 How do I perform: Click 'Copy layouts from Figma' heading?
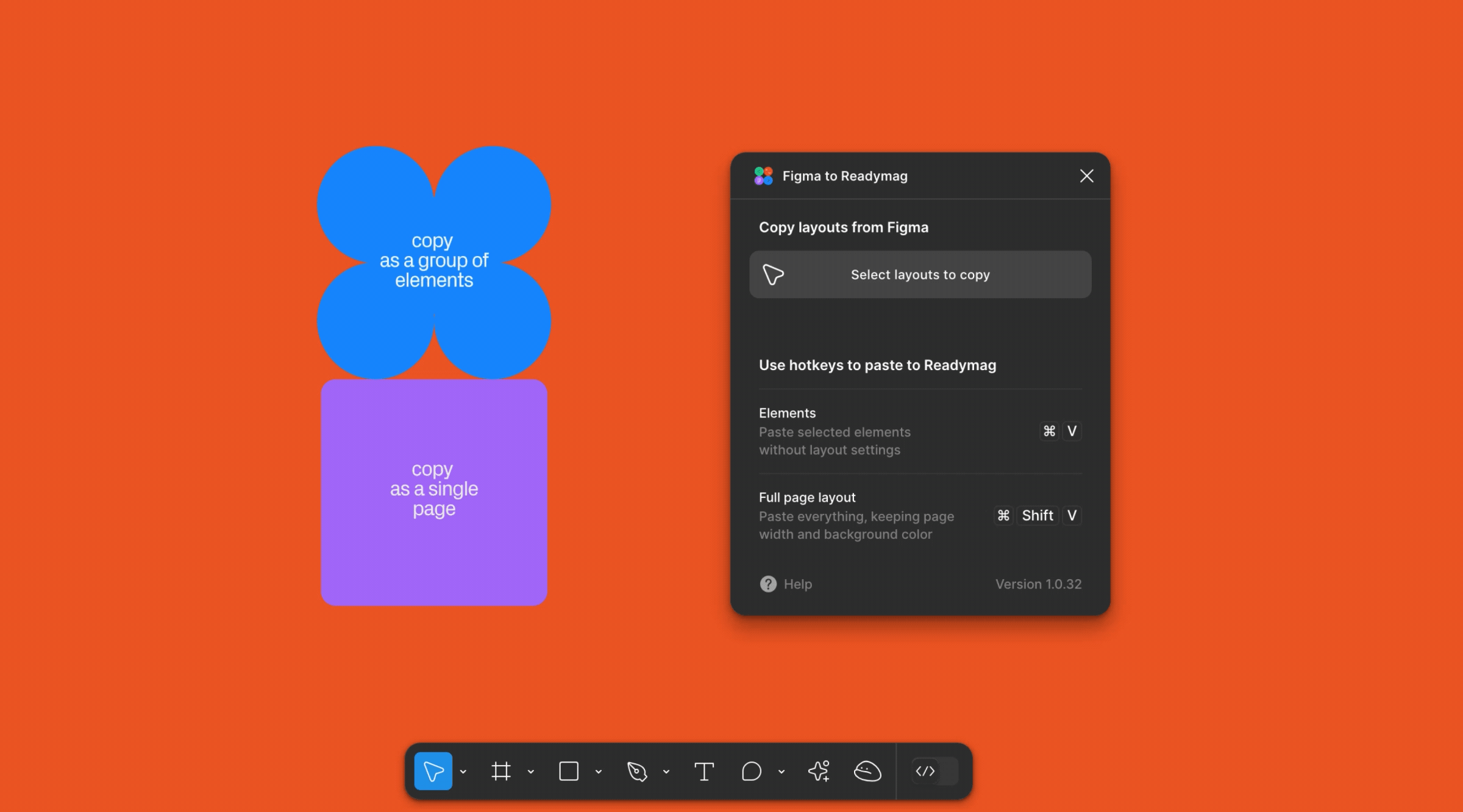point(844,227)
